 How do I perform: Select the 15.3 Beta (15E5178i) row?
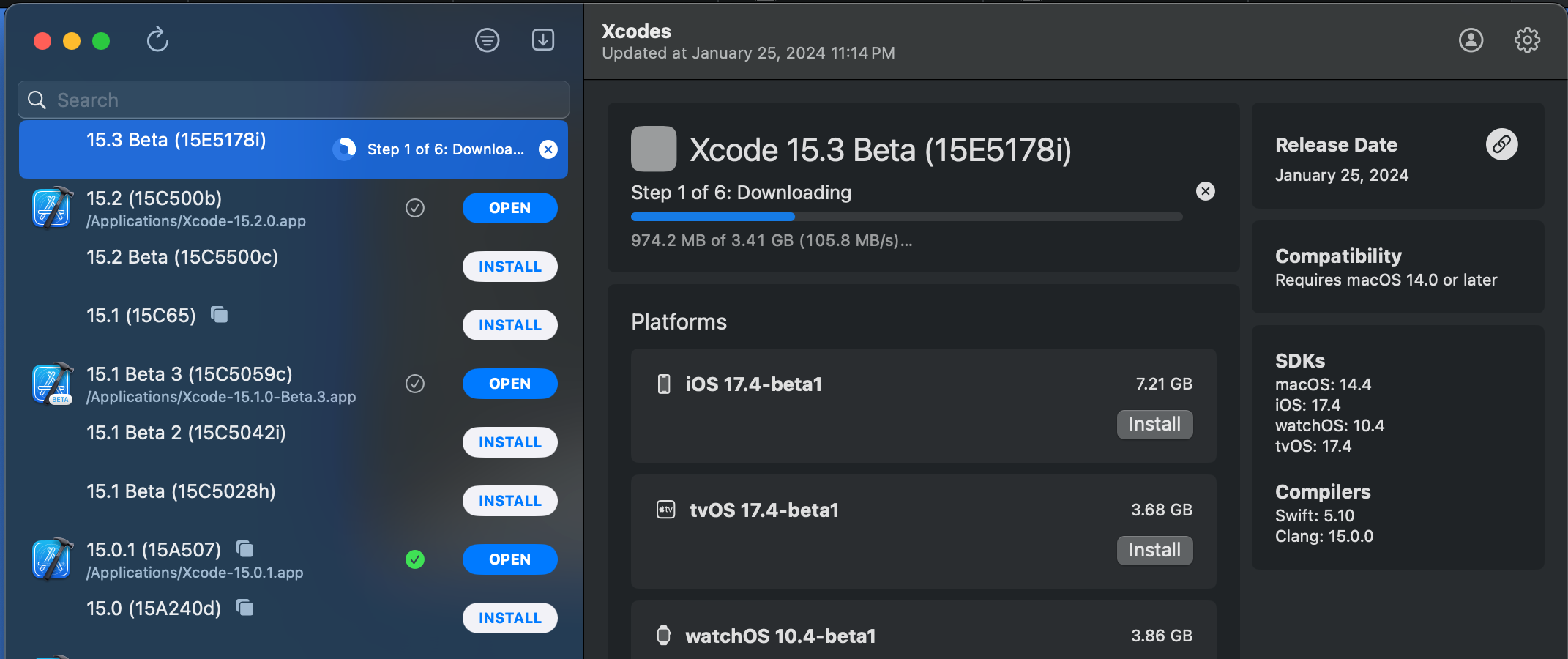294,149
